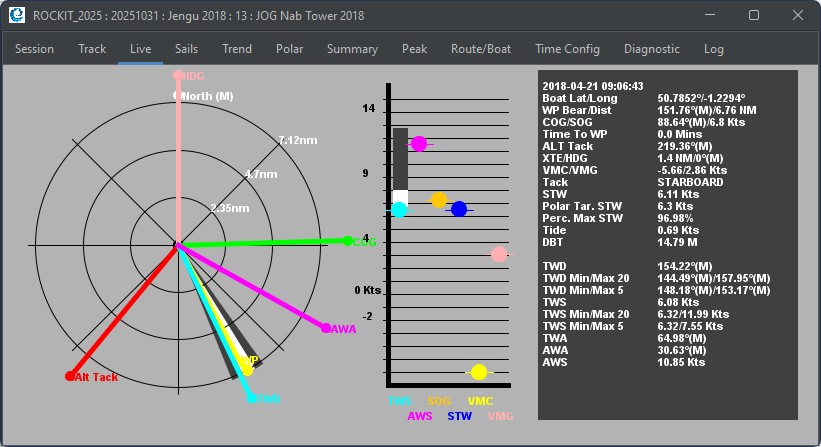The width and height of the screenshot is (821, 447).
Task: Go to the Polar tab
Action: pyautogui.click(x=289, y=49)
